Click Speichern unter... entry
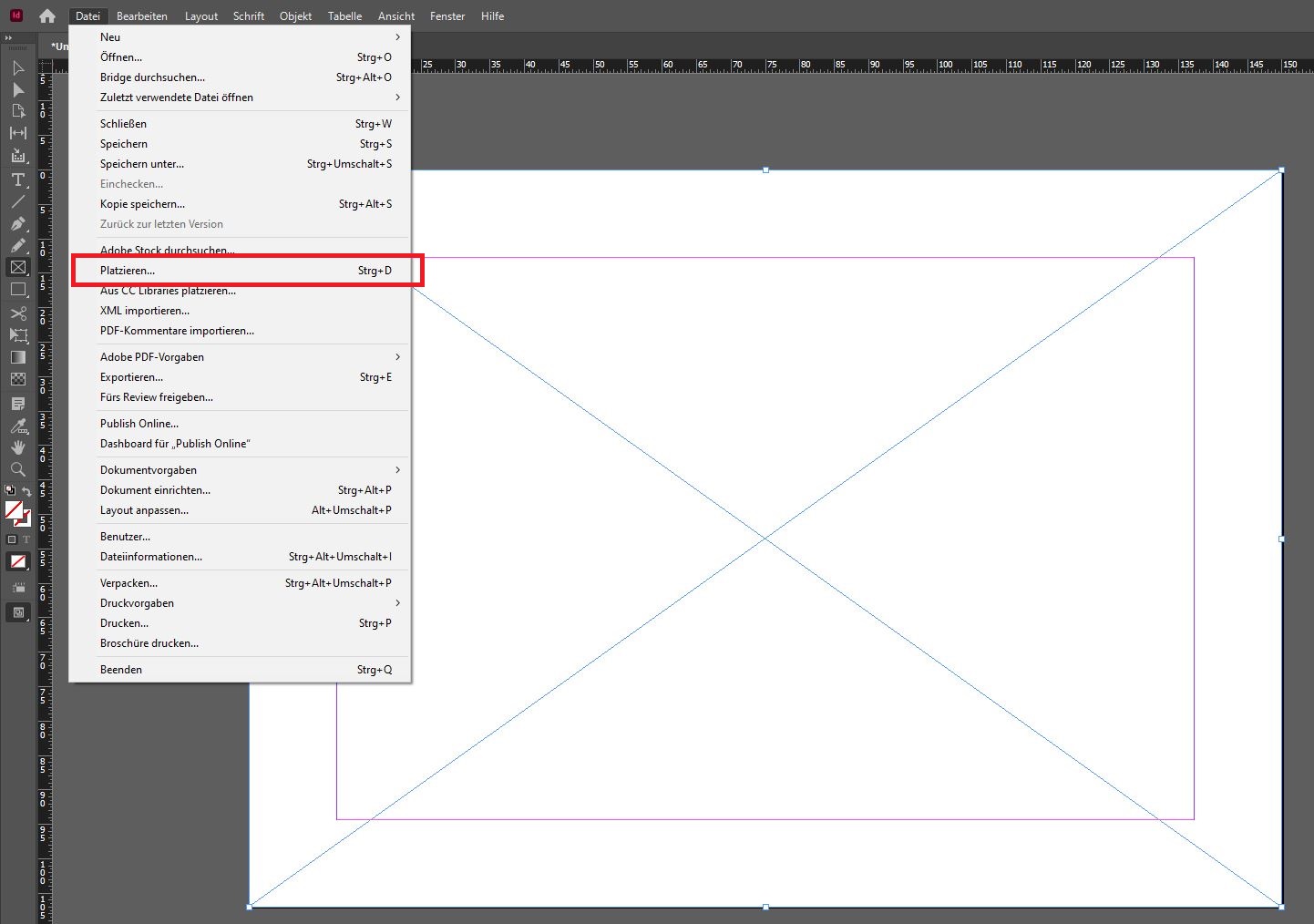The width and height of the screenshot is (1314, 924). pyautogui.click(x=142, y=164)
